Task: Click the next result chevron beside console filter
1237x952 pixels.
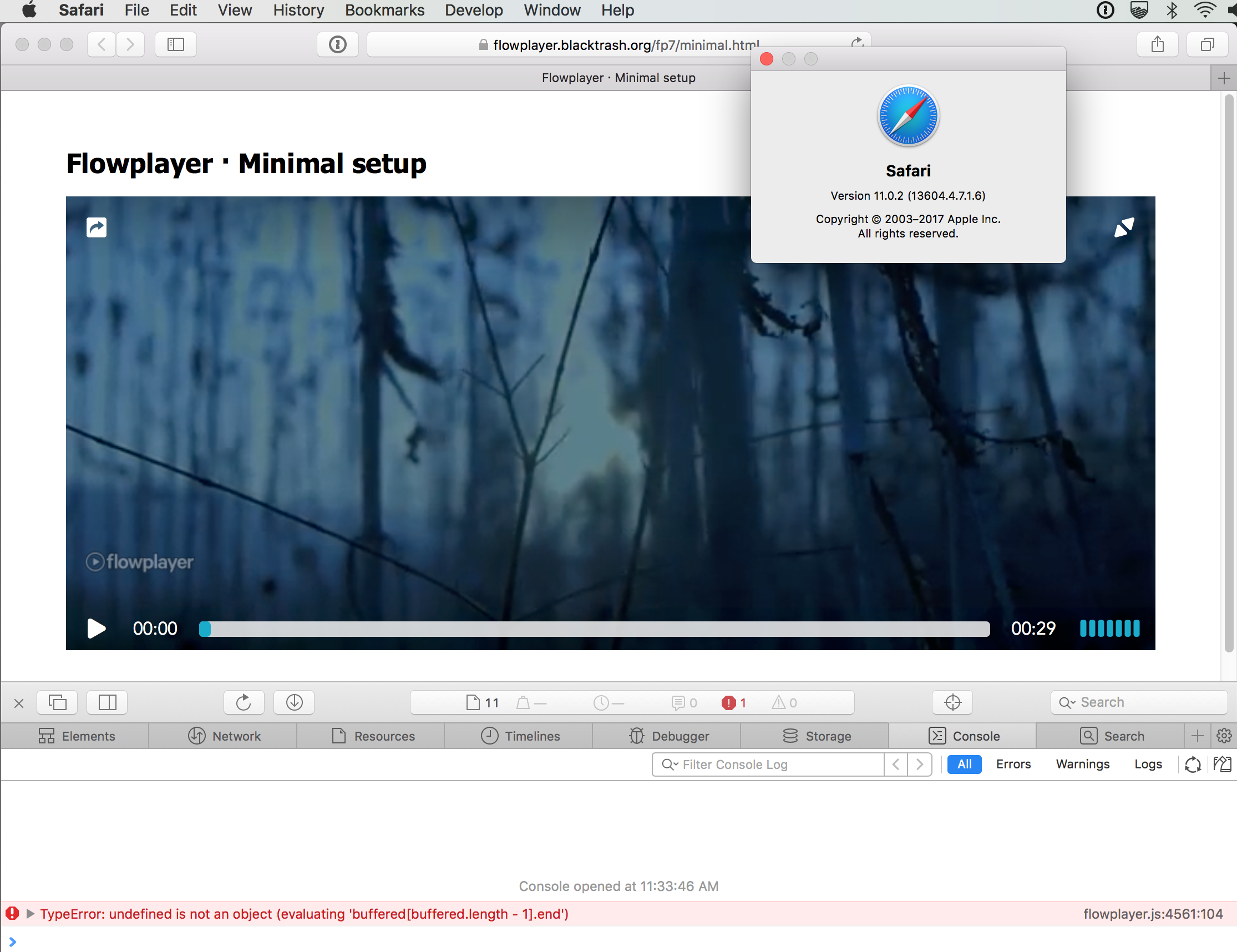Action: [920, 764]
